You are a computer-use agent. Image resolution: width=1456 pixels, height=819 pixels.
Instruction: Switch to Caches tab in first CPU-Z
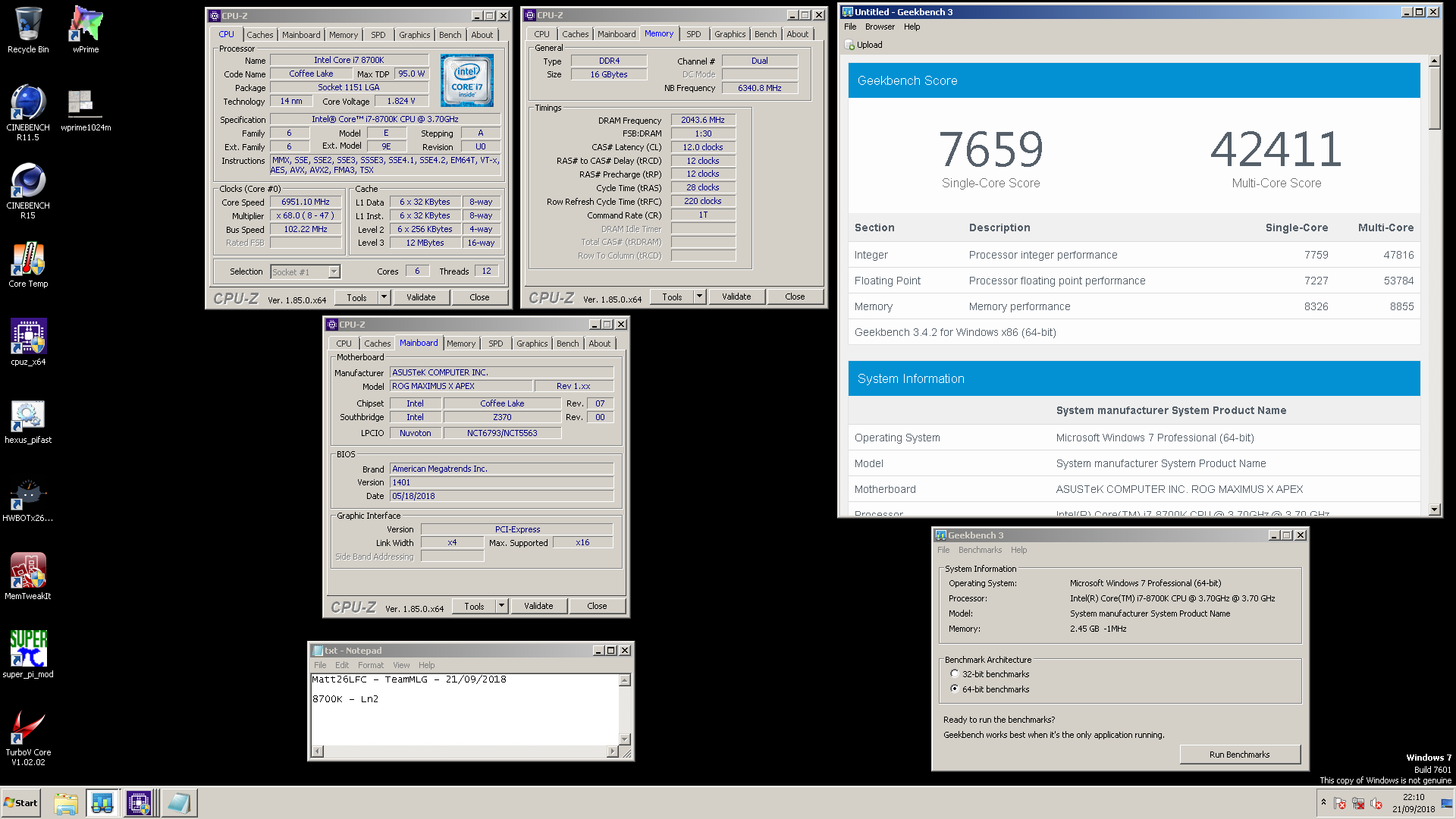point(259,35)
